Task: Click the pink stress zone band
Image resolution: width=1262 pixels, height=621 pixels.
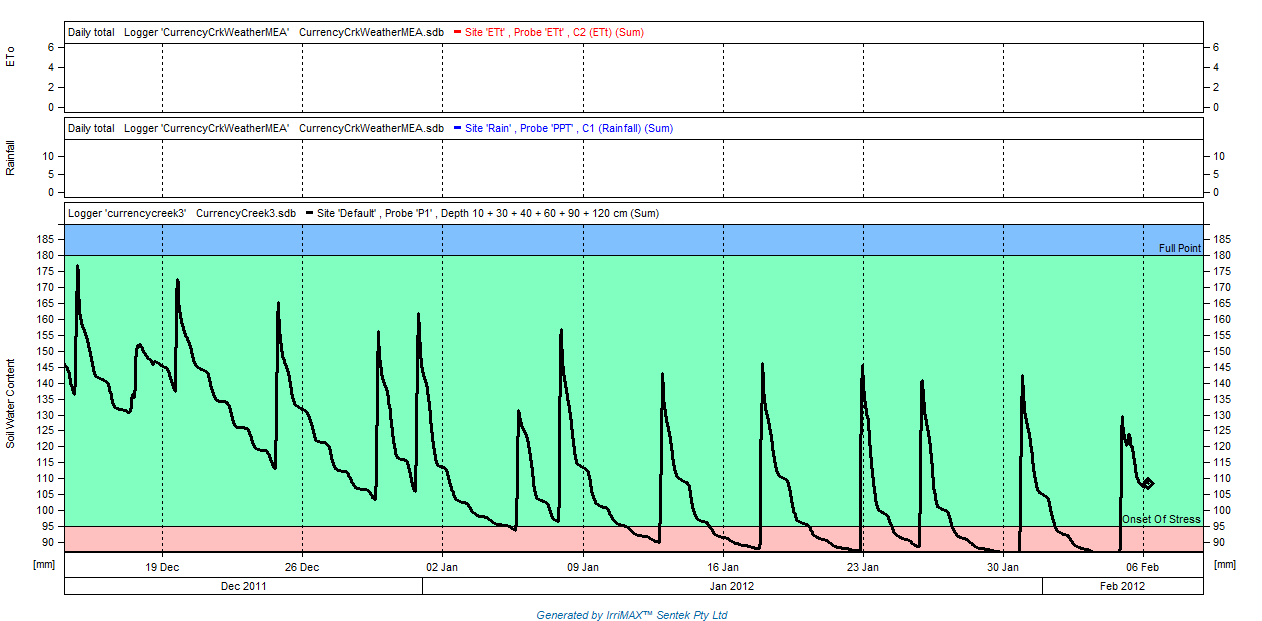Action: (x=400, y=539)
